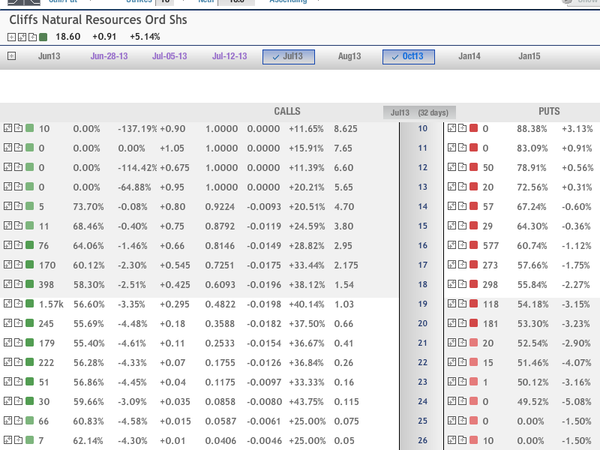Screen dimensions: 600x450
Task: Click the put implied volatility 88.38%
Action: [532, 129]
